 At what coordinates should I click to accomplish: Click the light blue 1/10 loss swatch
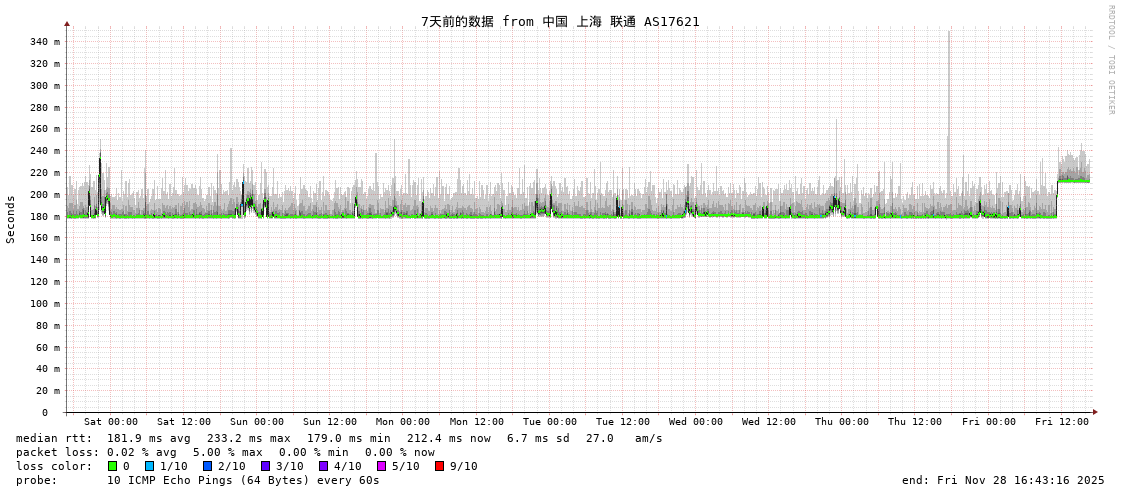pyautogui.click(x=150, y=466)
